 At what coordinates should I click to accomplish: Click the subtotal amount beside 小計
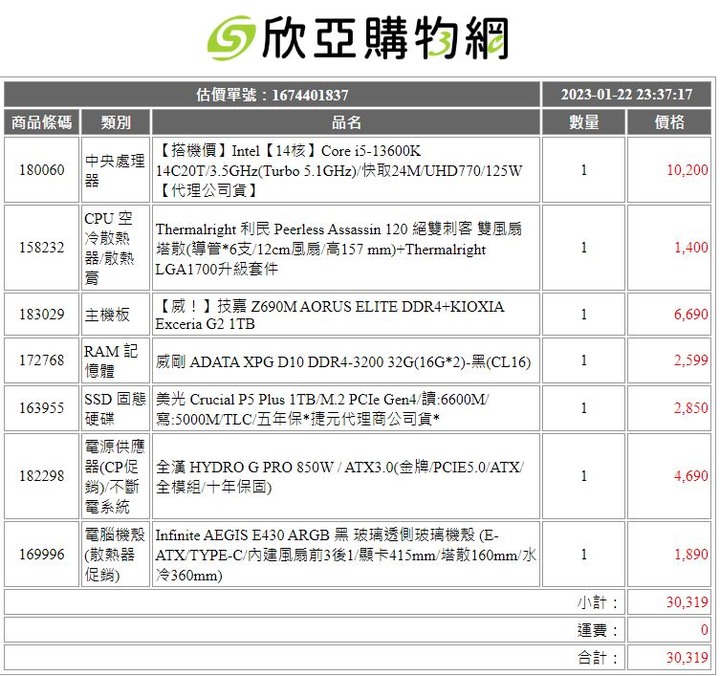(687, 603)
